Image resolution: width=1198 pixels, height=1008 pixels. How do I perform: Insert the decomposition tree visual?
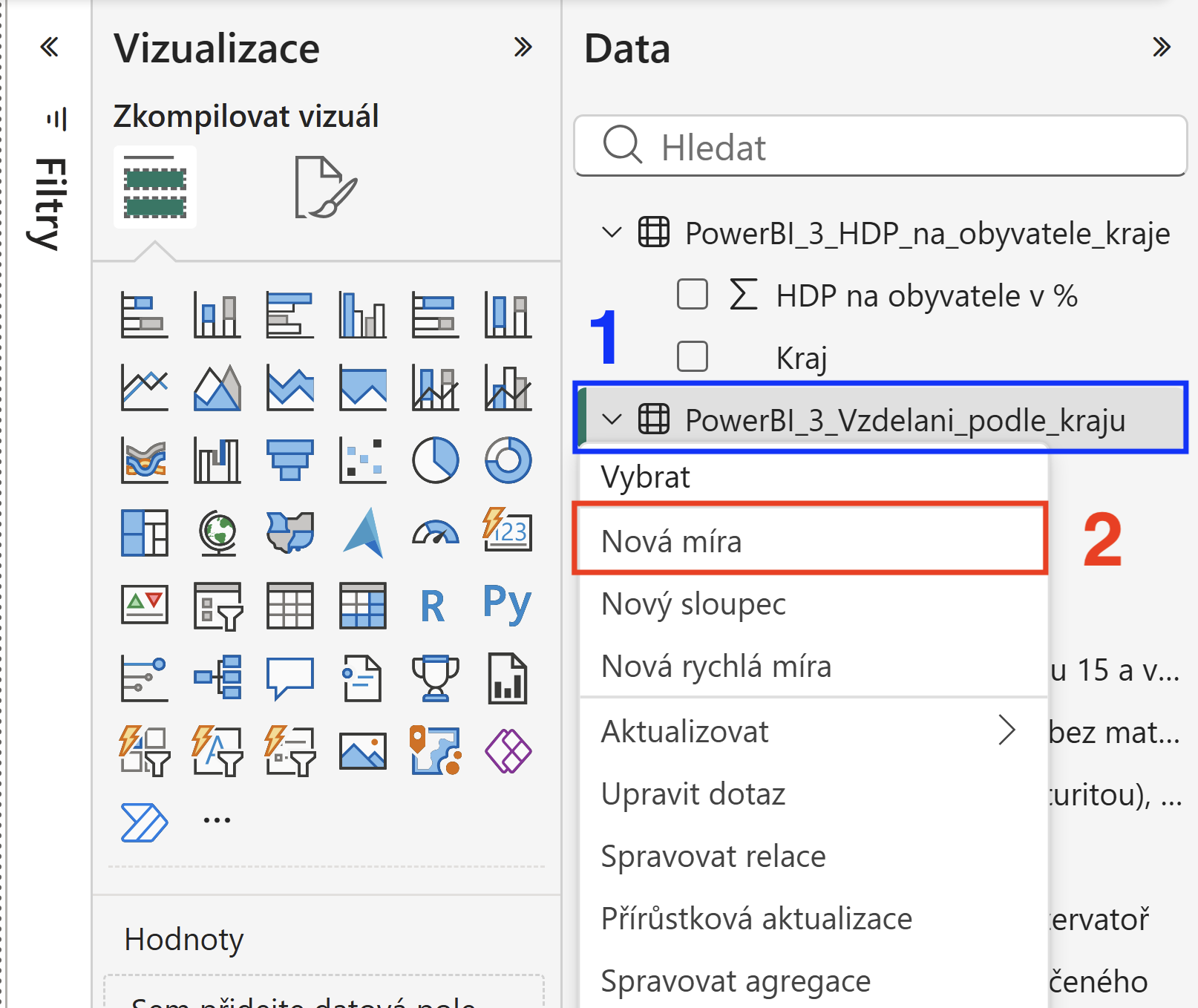217,678
